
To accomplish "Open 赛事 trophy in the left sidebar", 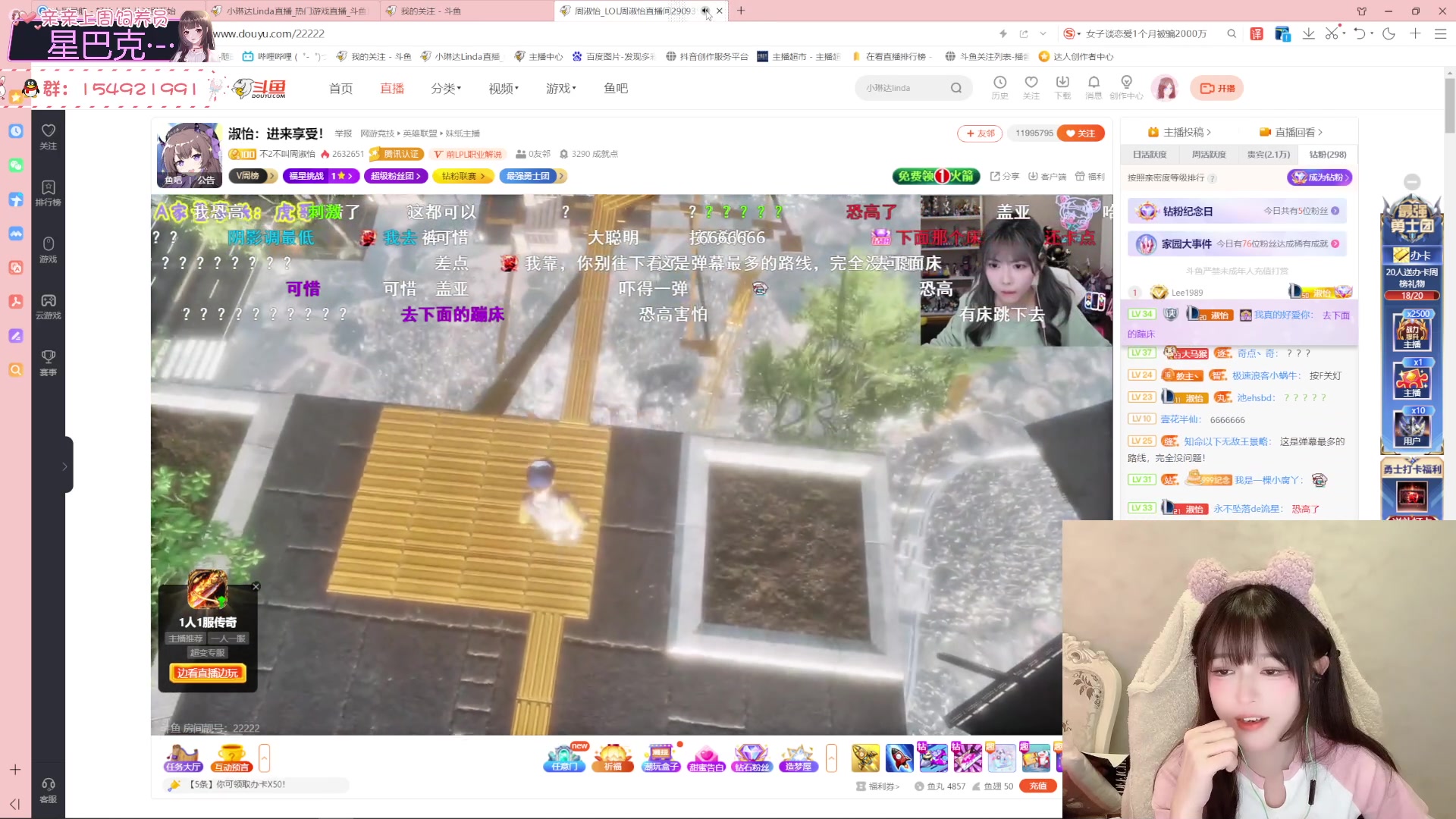I will 49,362.
